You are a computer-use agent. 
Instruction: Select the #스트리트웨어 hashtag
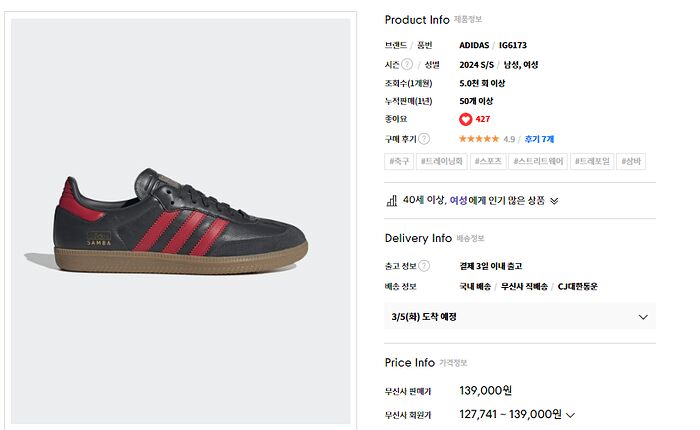pos(537,161)
